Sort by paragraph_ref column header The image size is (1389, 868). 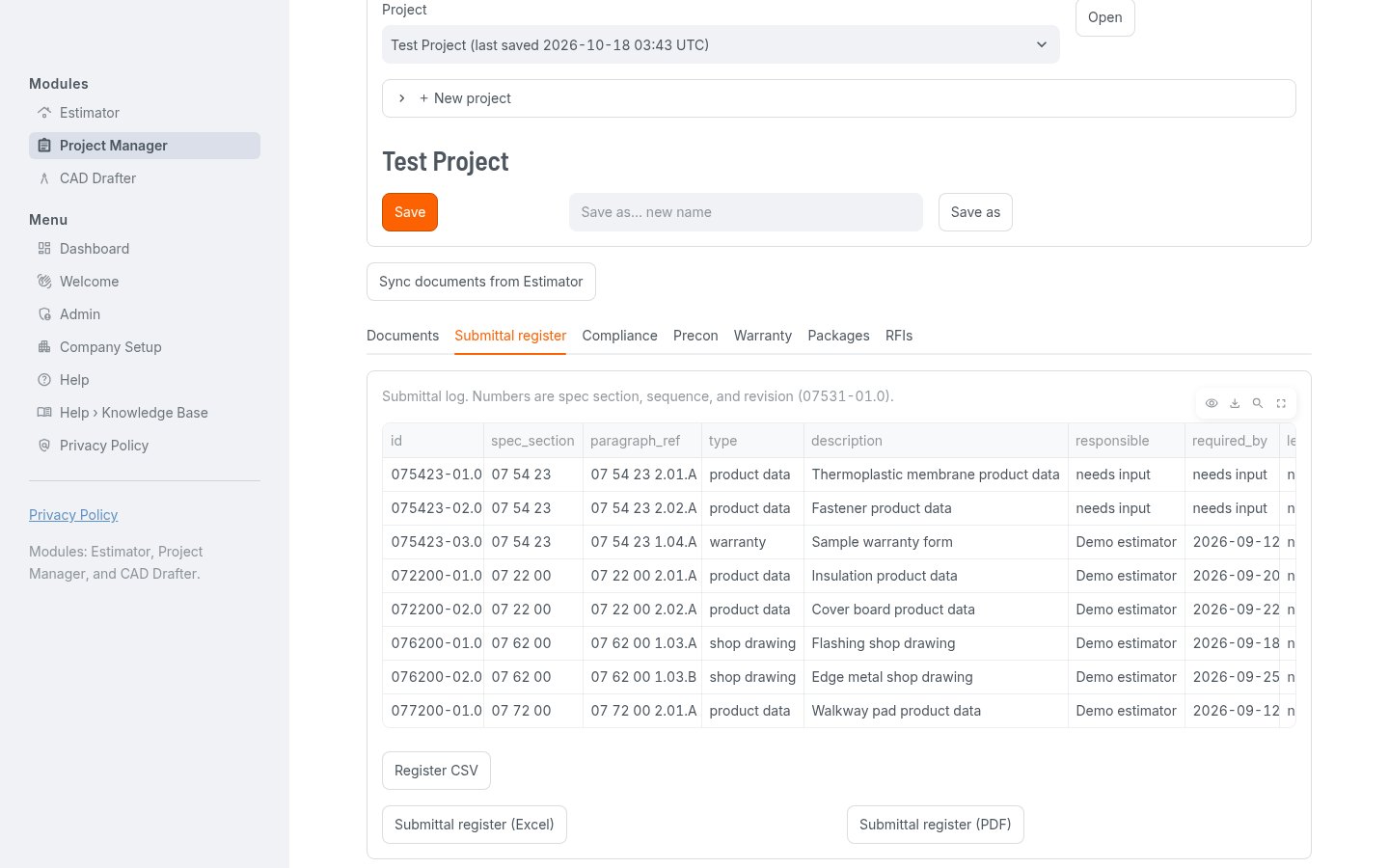tap(641, 441)
